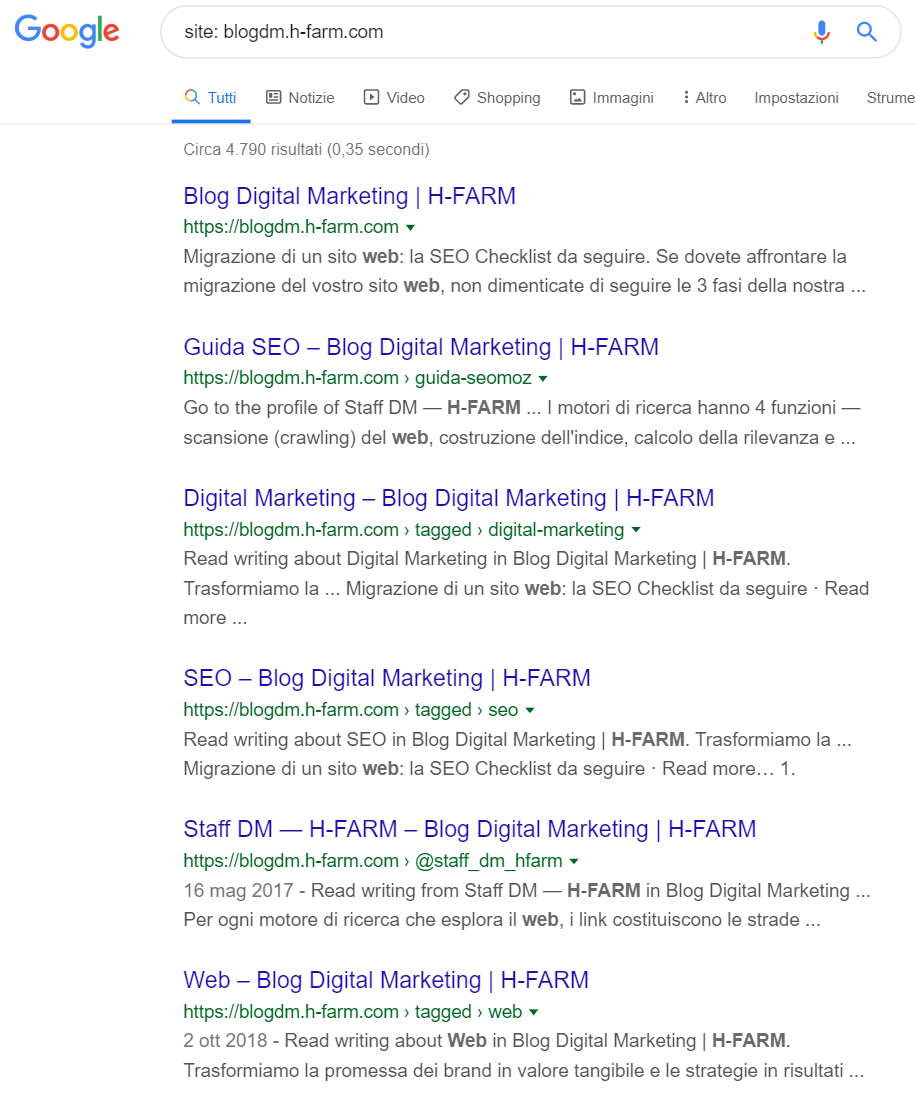Click the Tutti magnifier icon

tap(192, 97)
